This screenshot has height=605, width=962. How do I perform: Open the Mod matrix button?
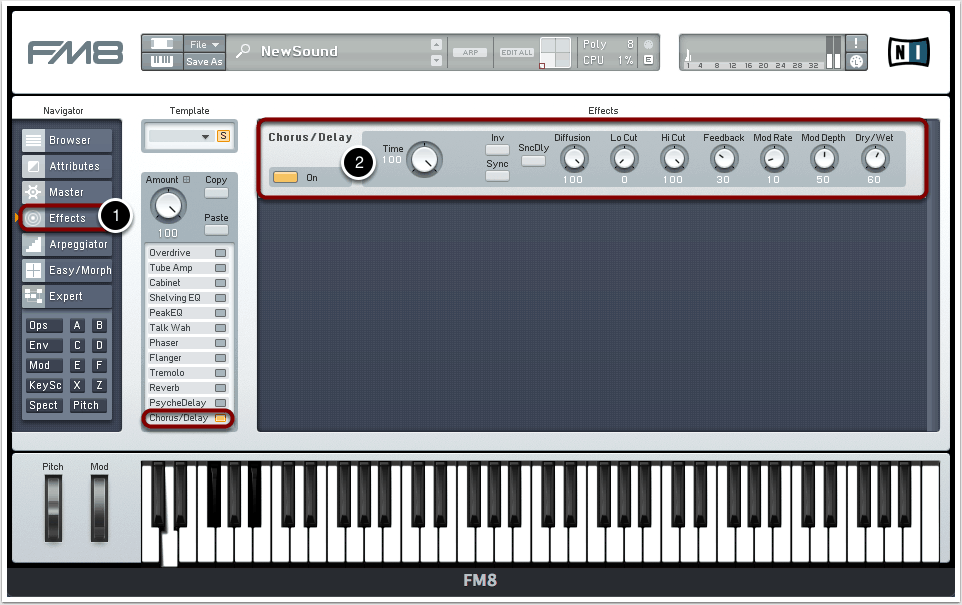pyautogui.click(x=44, y=365)
